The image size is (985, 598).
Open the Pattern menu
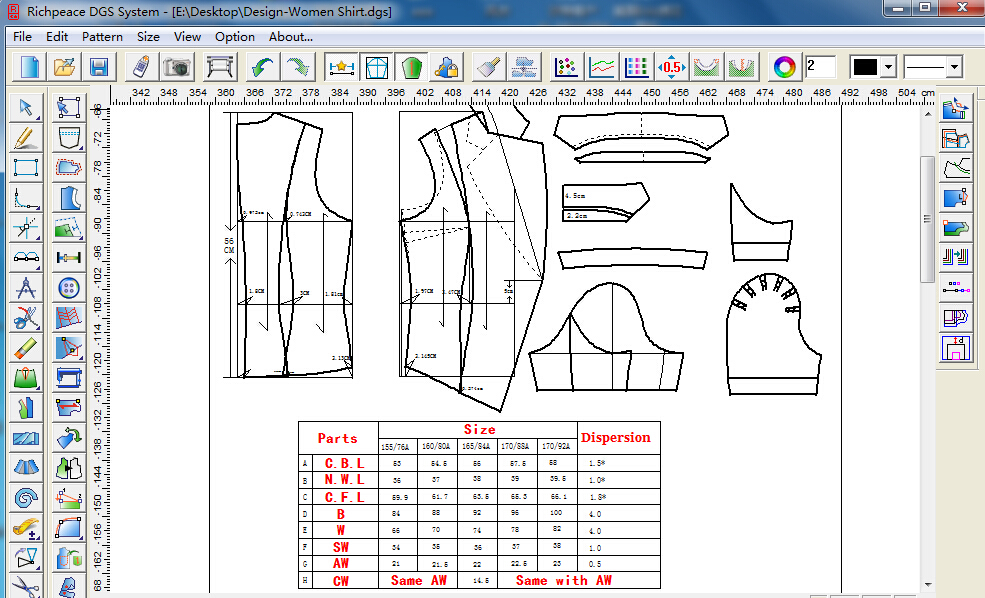[x=103, y=36]
